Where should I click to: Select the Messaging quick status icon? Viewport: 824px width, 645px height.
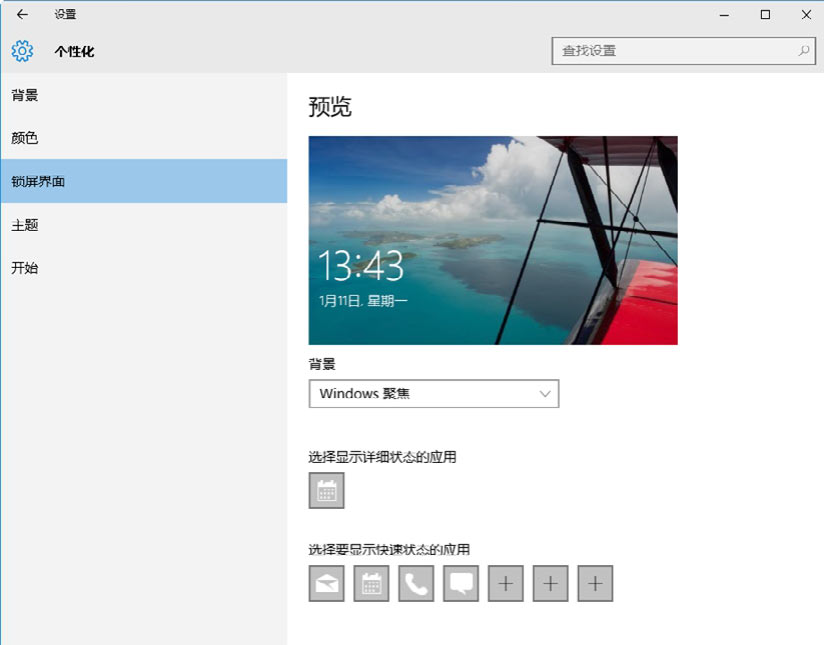click(x=461, y=584)
